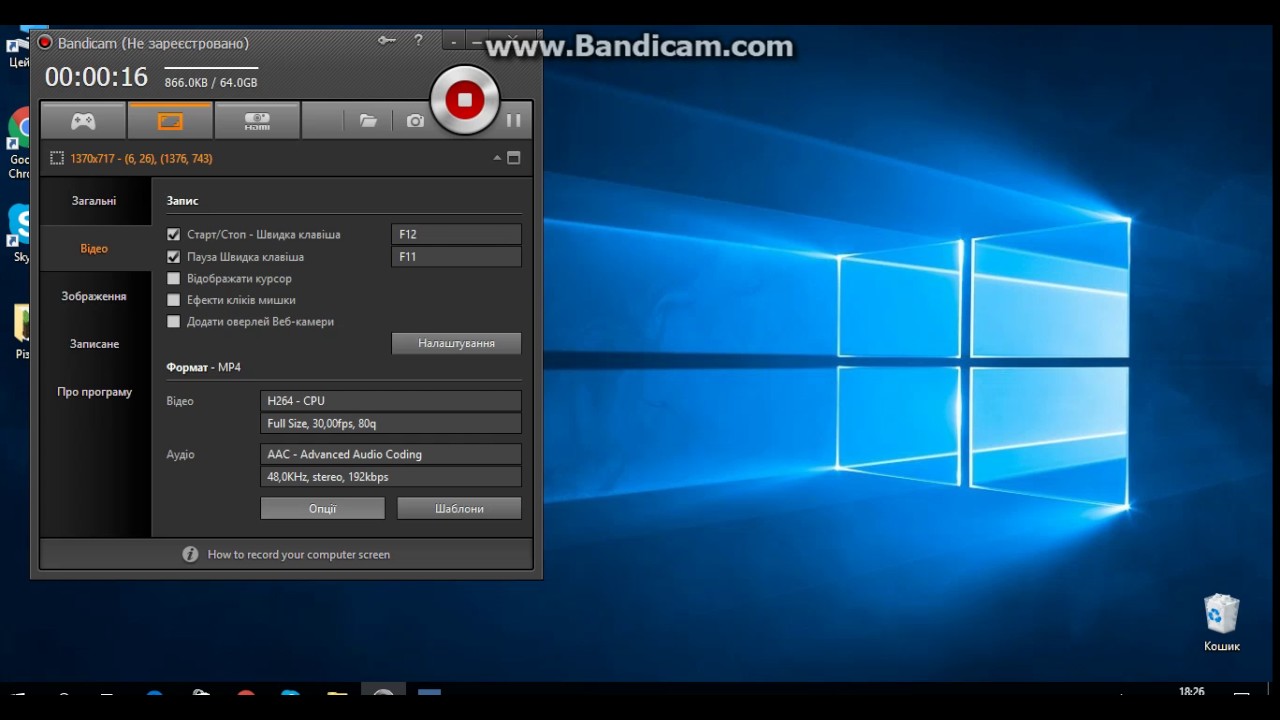Click the 18:26 taskbar clock
Viewport: 1280px width, 720px height.
click(x=1191, y=691)
